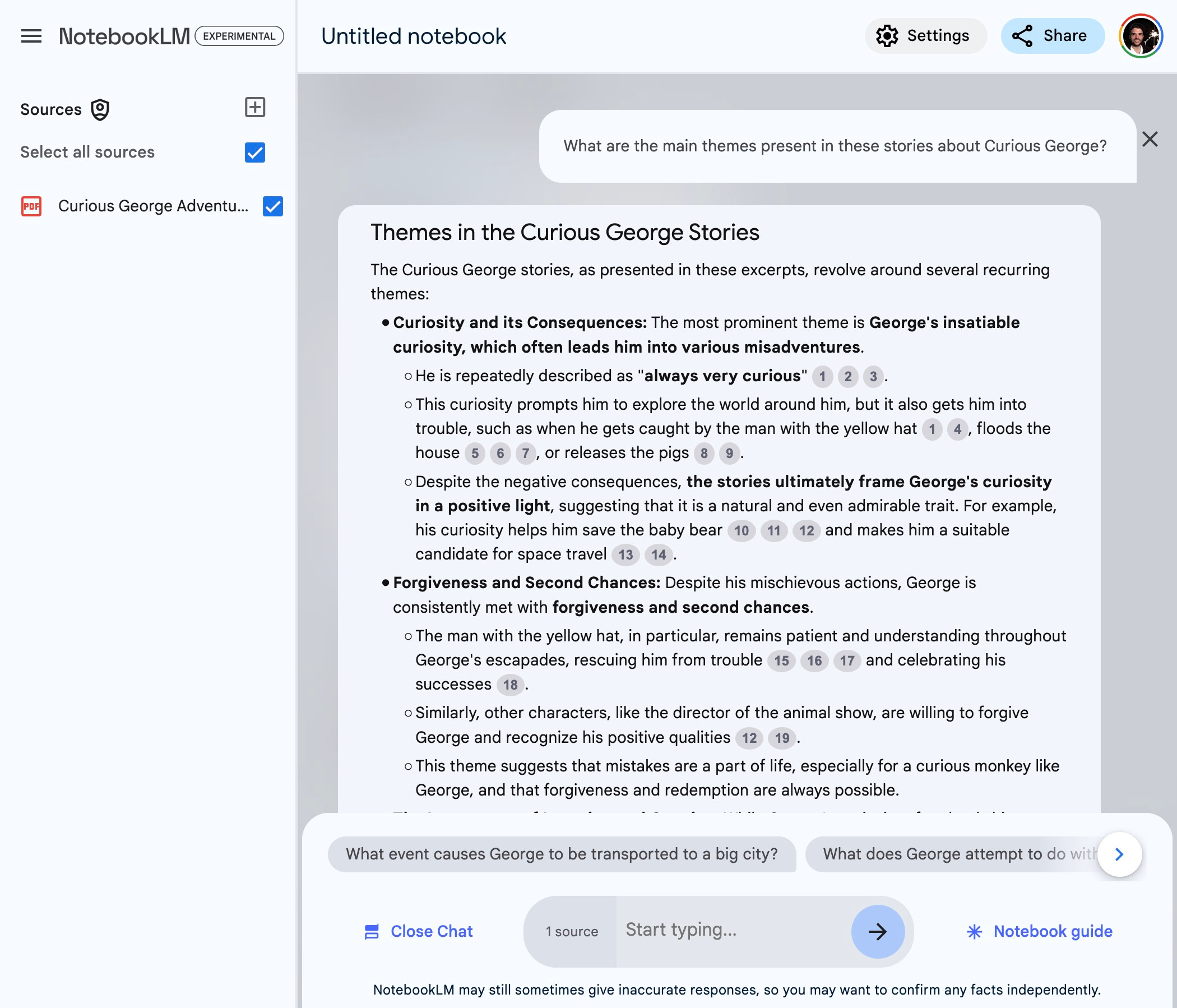The height and width of the screenshot is (1008, 1177).
Task: Click the PDF icon for Curious George source
Action: 31,206
